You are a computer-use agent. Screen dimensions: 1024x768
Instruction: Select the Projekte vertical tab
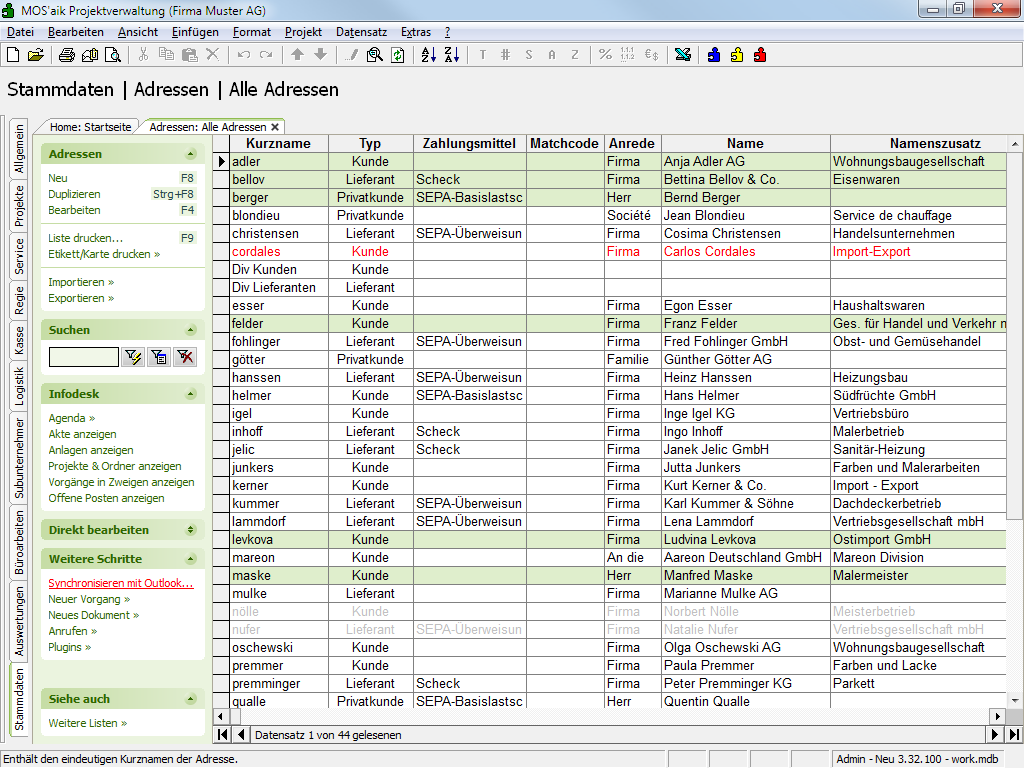tap(19, 206)
